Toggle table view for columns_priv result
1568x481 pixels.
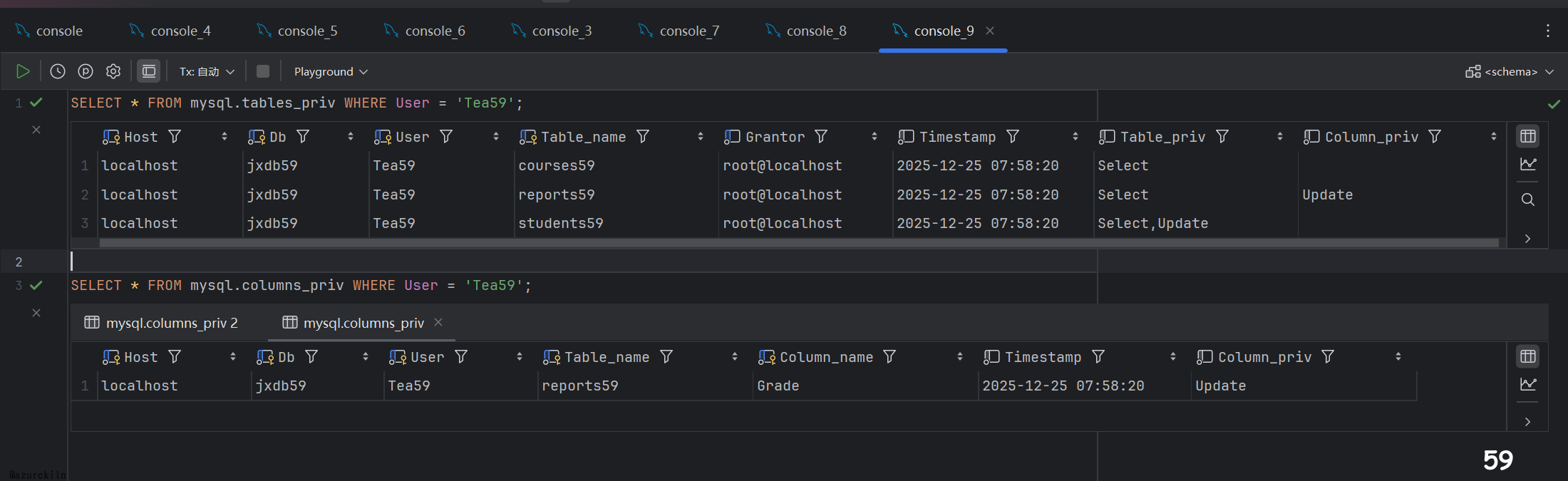click(x=1527, y=356)
